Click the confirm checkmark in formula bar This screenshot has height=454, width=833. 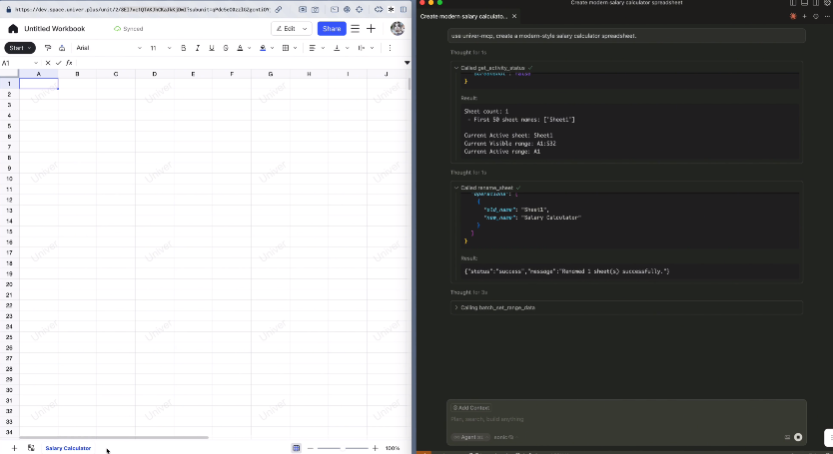click(x=58, y=63)
